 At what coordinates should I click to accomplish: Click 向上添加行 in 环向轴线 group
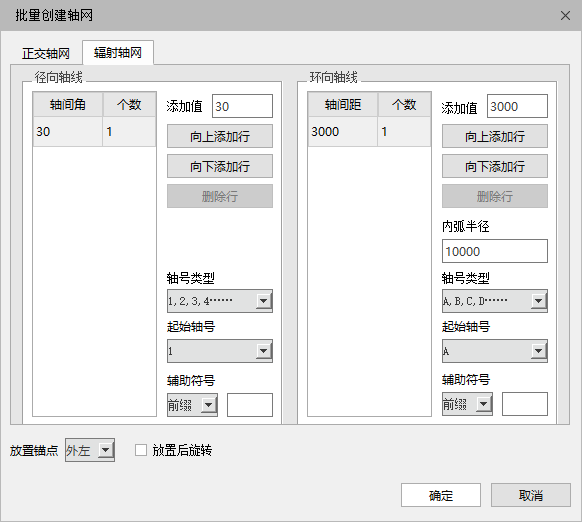point(494,136)
